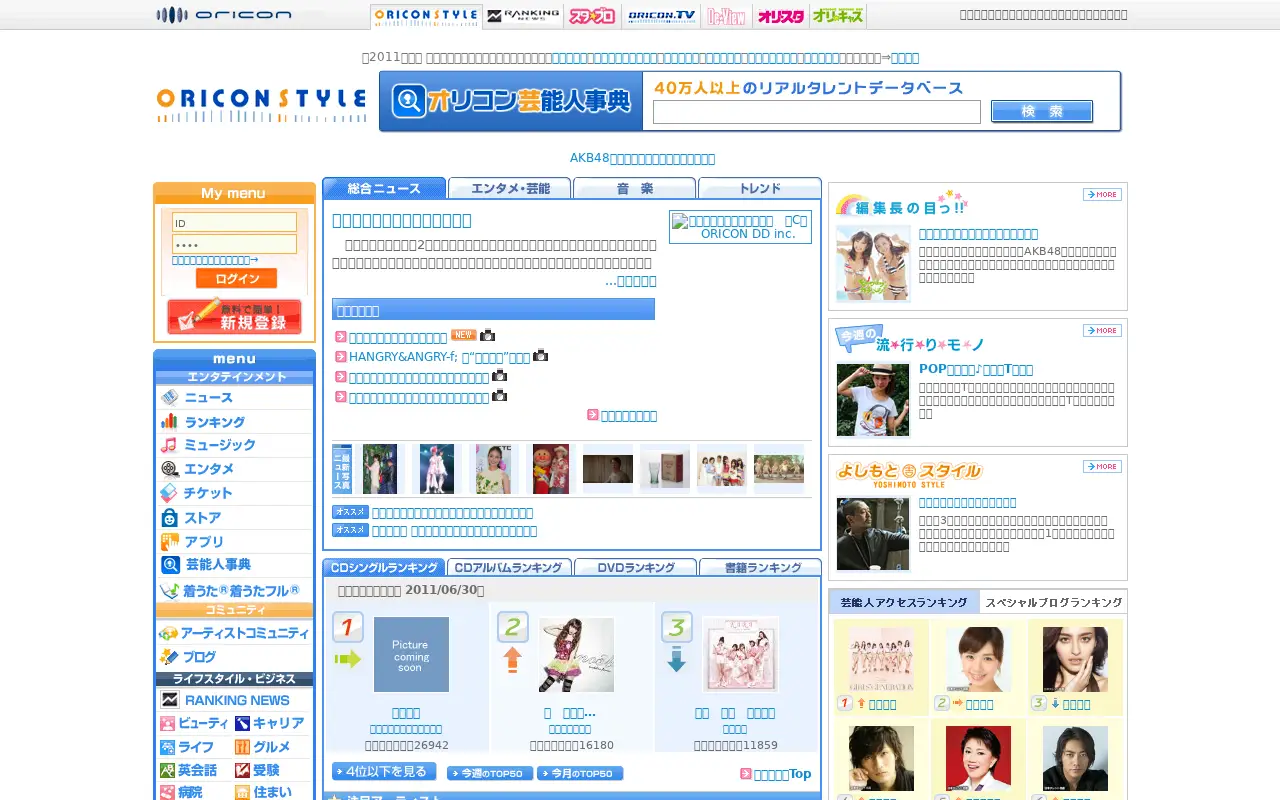Open the ニュース (News) item in the side menu
Screen dimensions: 1280x800
[x=234, y=397]
